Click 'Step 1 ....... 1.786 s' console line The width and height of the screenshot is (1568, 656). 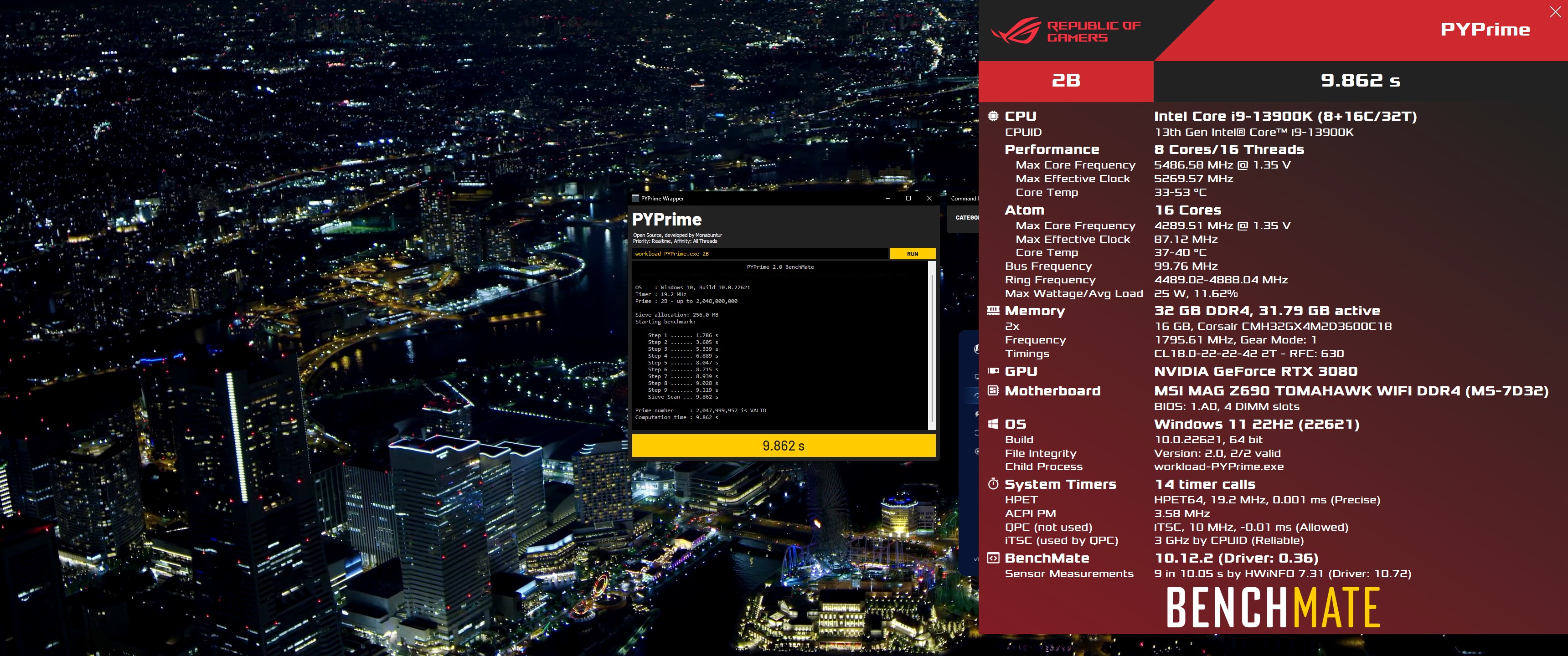pos(683,335)
